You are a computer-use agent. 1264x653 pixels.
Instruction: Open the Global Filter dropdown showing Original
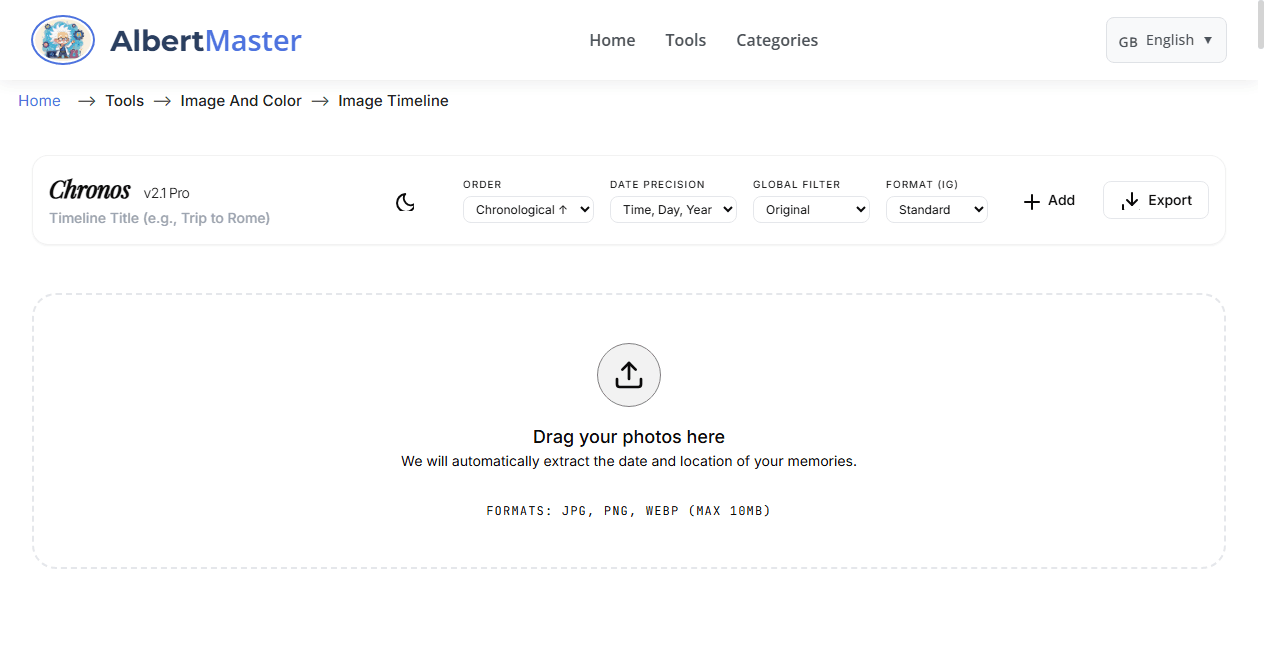pos(811,210)
